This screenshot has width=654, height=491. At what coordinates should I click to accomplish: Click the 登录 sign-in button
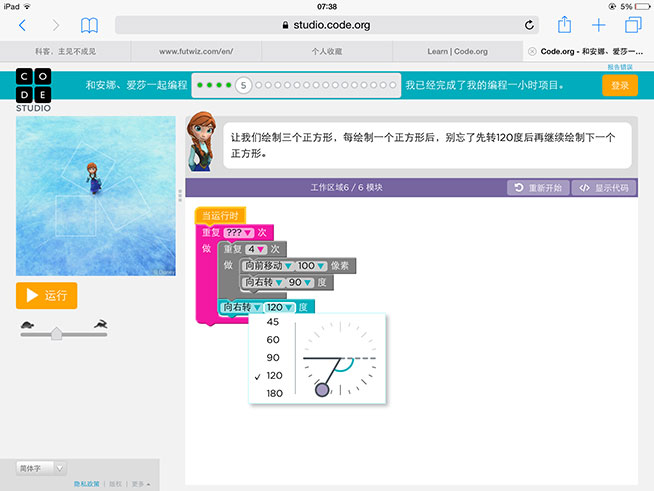tap(619, 86)
